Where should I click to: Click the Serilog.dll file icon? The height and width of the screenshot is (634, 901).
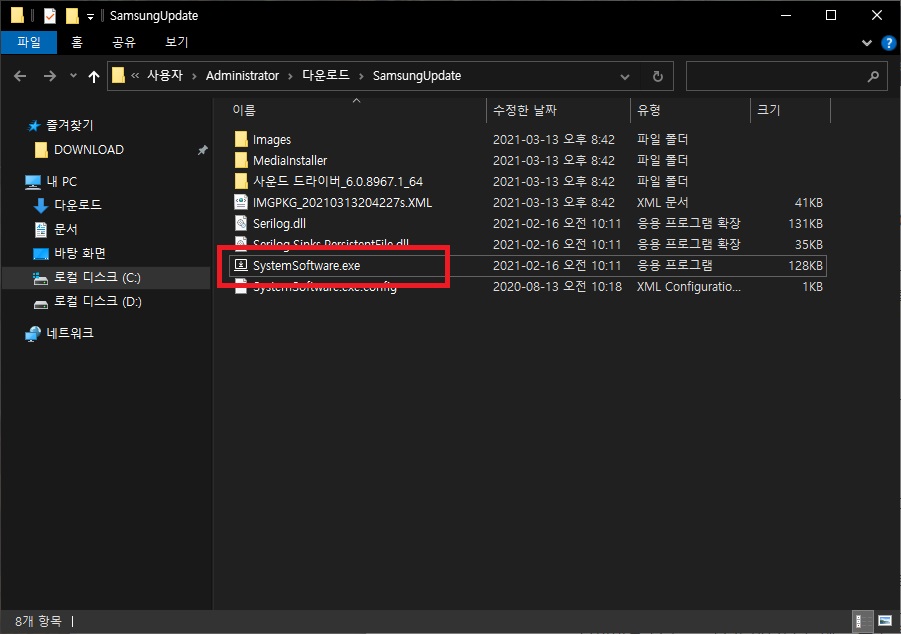tap(241, 223)
